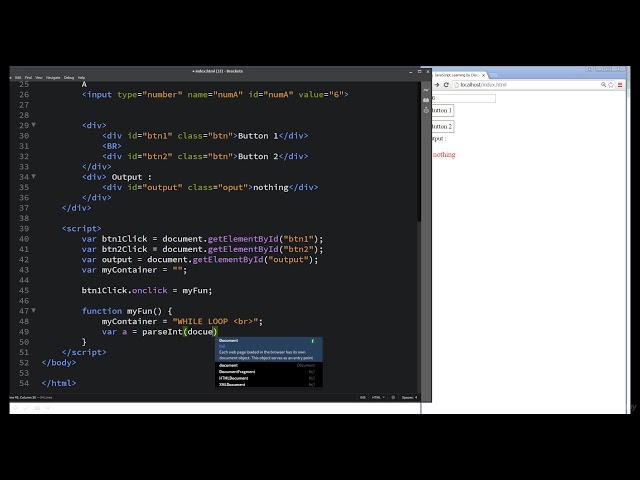Choose DocumentFragment from the code hints
Viewport: 640px width, 480px height.
pos(269,372)
